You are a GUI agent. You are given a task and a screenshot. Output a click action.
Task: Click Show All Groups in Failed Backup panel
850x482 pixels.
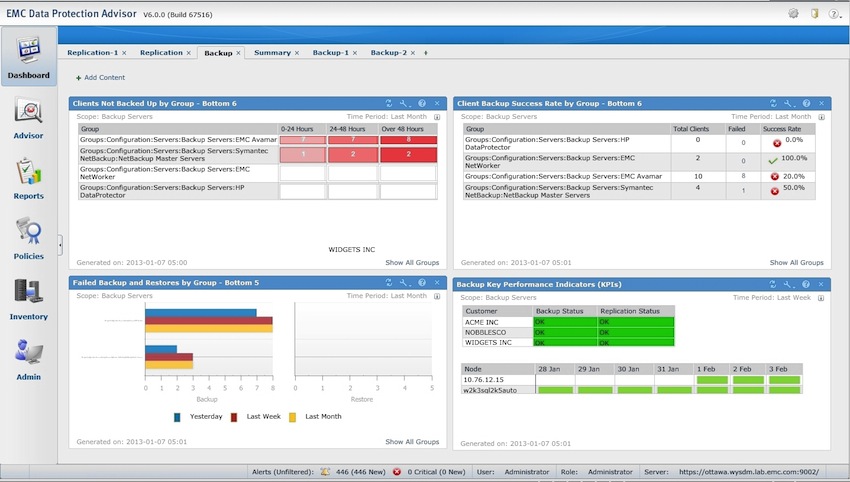point(412,442)
